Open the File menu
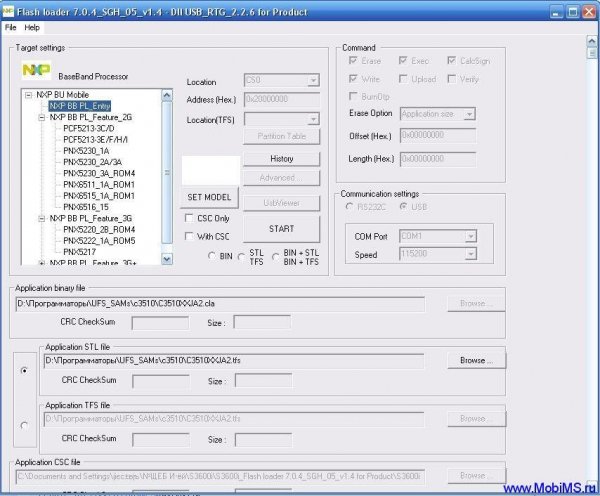Screen dimensions: 600x496 [x=11, y=28]
